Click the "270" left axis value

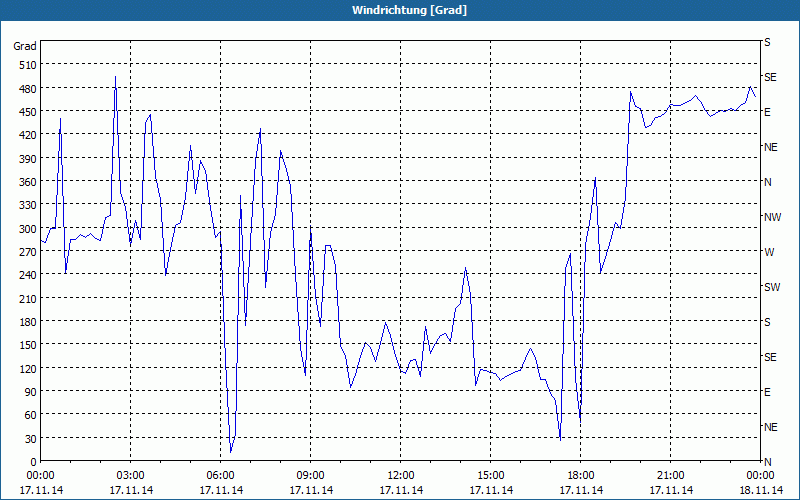(x=28, y=252)
